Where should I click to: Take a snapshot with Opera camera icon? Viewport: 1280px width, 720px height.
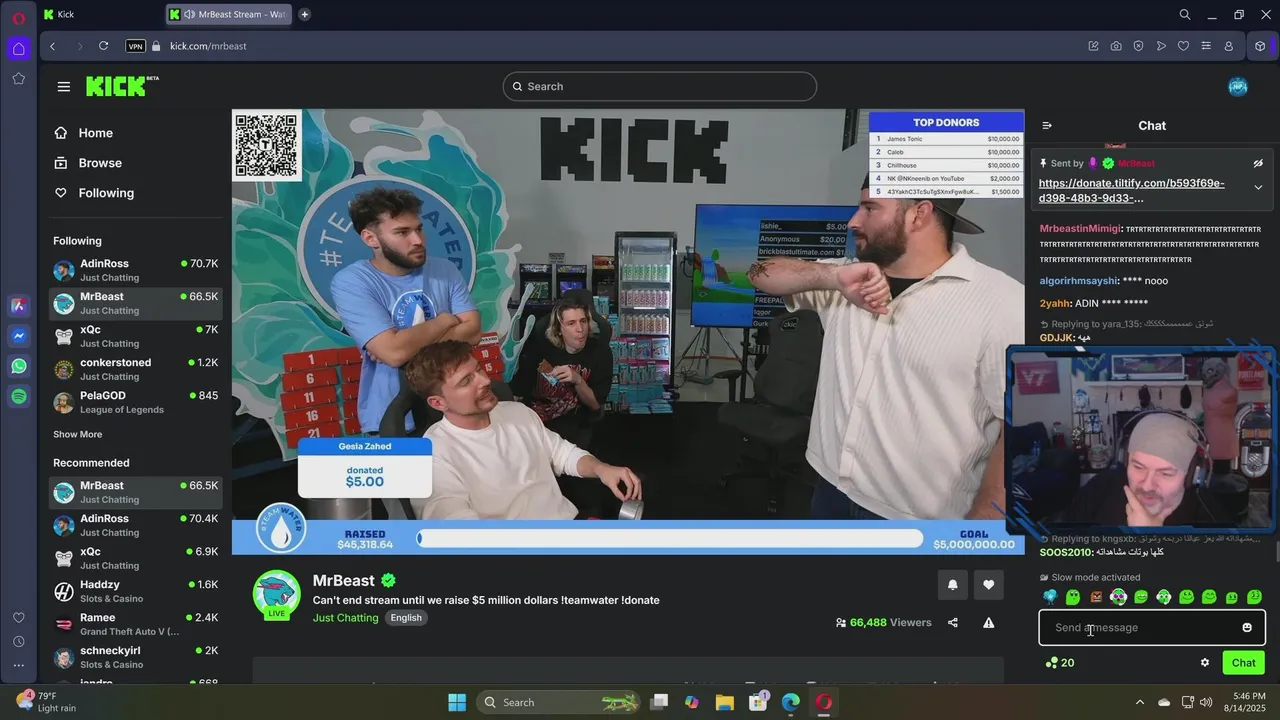(x=1116, y=46)
